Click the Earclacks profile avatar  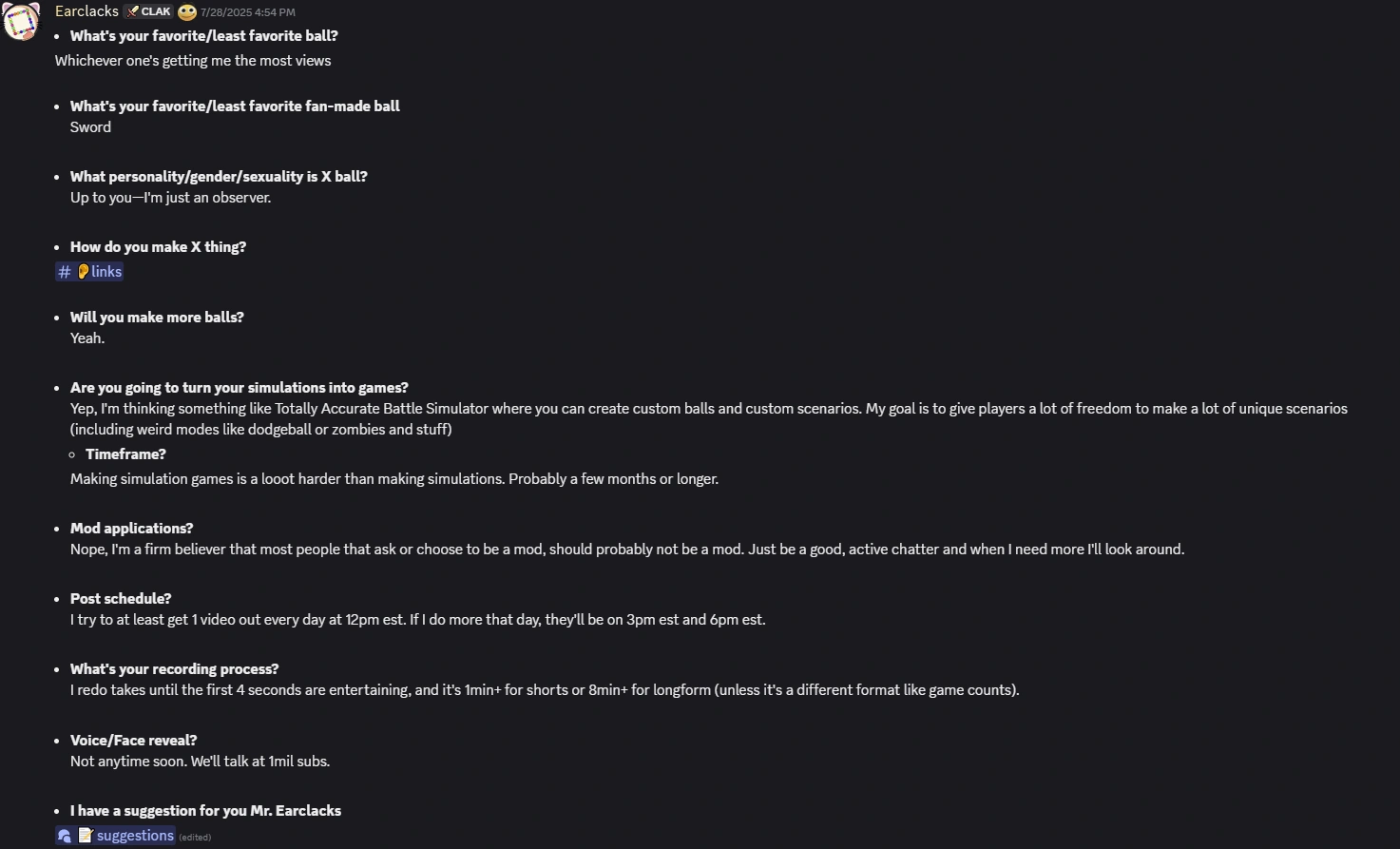(21, 21)
